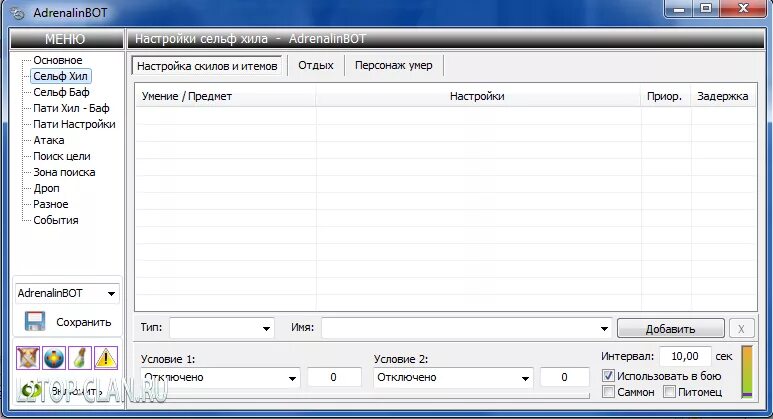The width and height of the screenshot is (773, 419).
Task: Go to Поиск цели section
Action: tap(62, 156)
